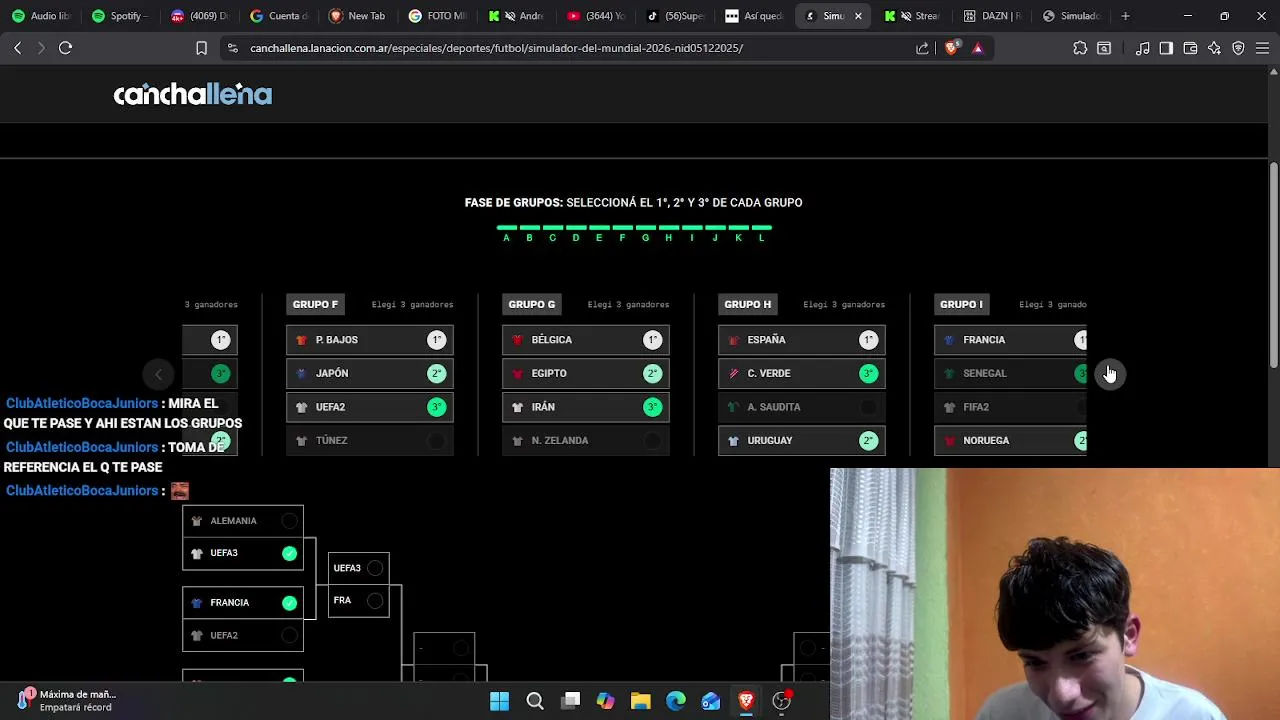Select N. Zelanda in Grupo G
Viewport: 1280px width, 720px height.
point(585,440)
